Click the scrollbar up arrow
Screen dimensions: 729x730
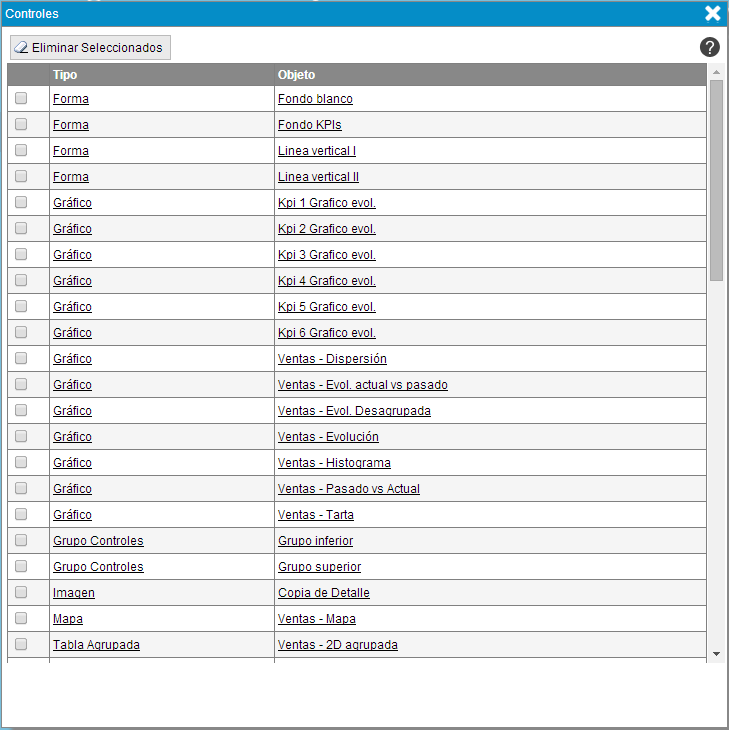coord(716,72)
